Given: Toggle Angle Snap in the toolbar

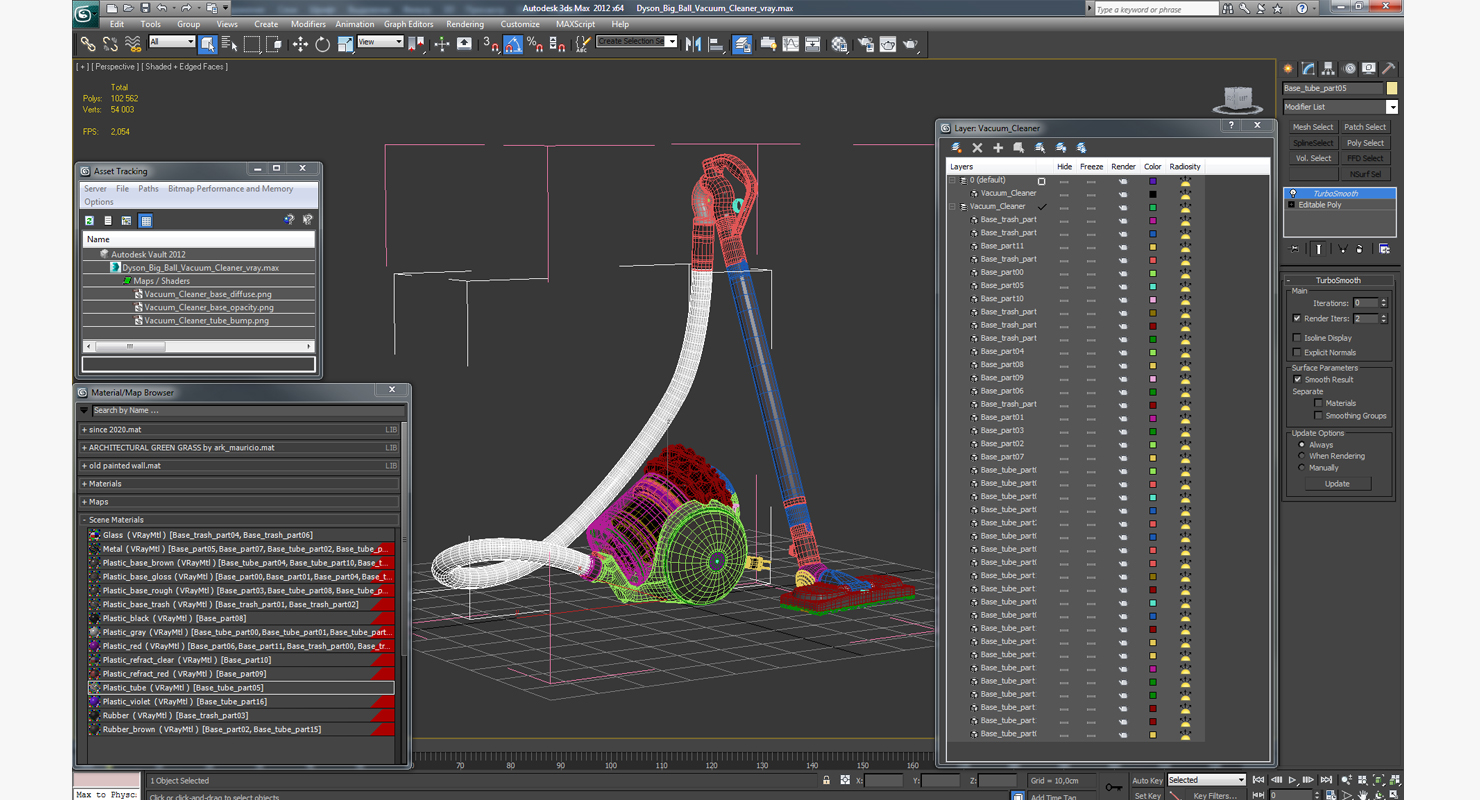Looking at the screenshot, I should [513, 44].
